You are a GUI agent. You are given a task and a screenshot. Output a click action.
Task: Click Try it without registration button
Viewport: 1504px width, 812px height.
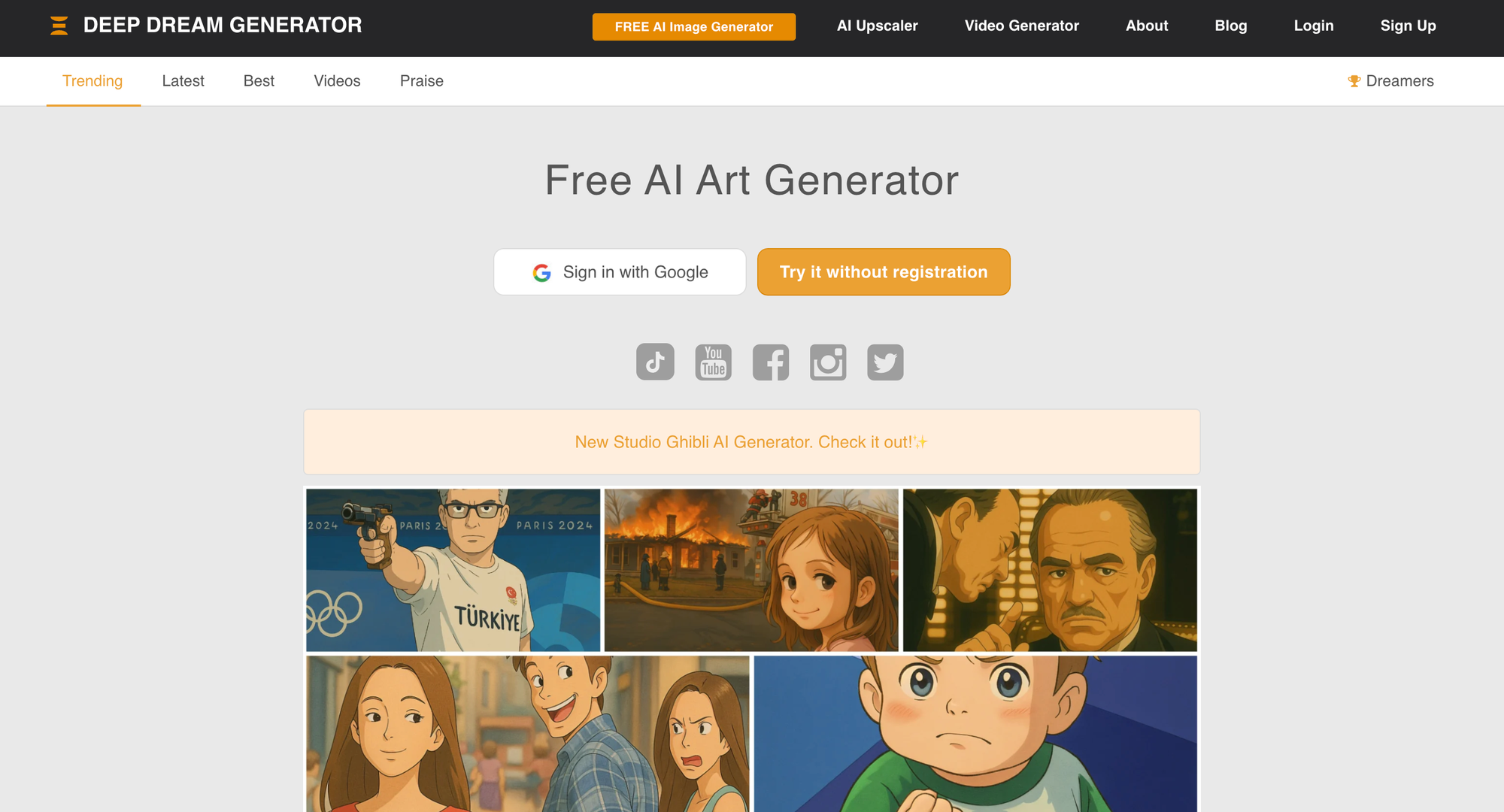[x=884, y=272]
